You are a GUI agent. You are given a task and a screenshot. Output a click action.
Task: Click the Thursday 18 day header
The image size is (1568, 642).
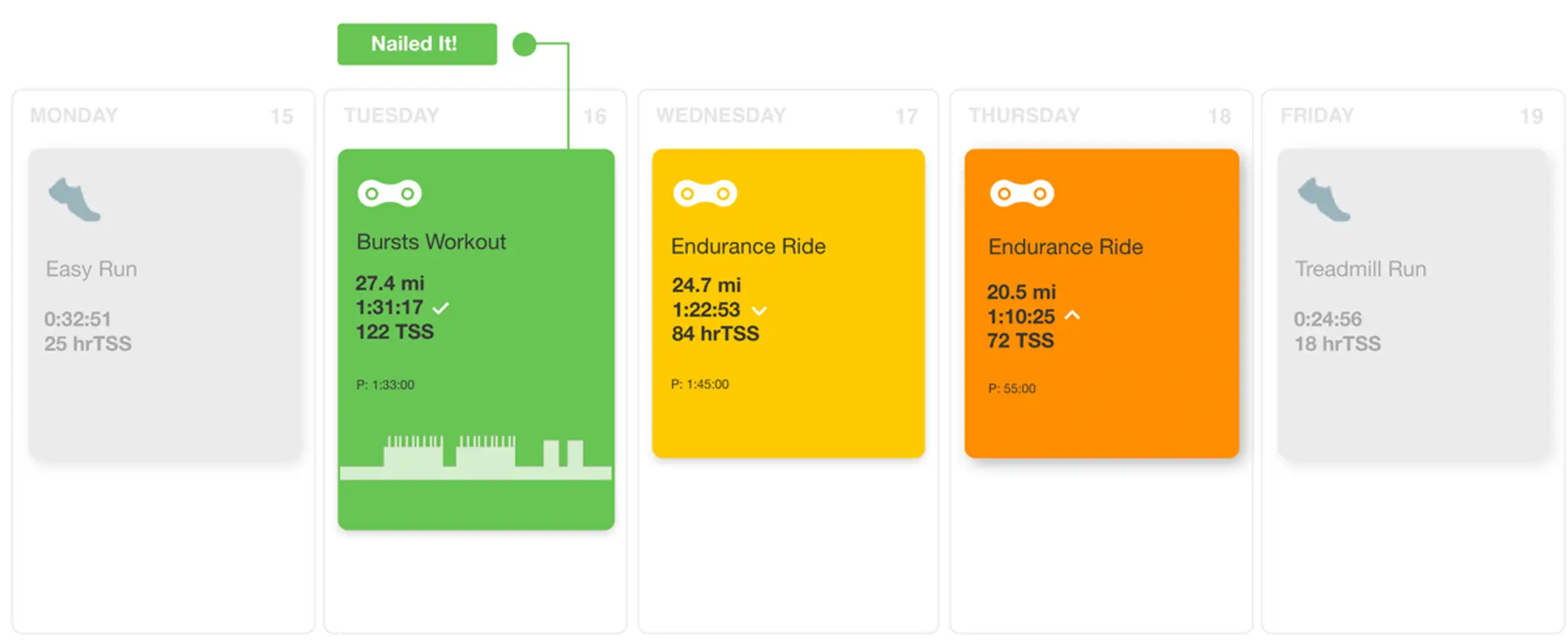point(1099,116)
